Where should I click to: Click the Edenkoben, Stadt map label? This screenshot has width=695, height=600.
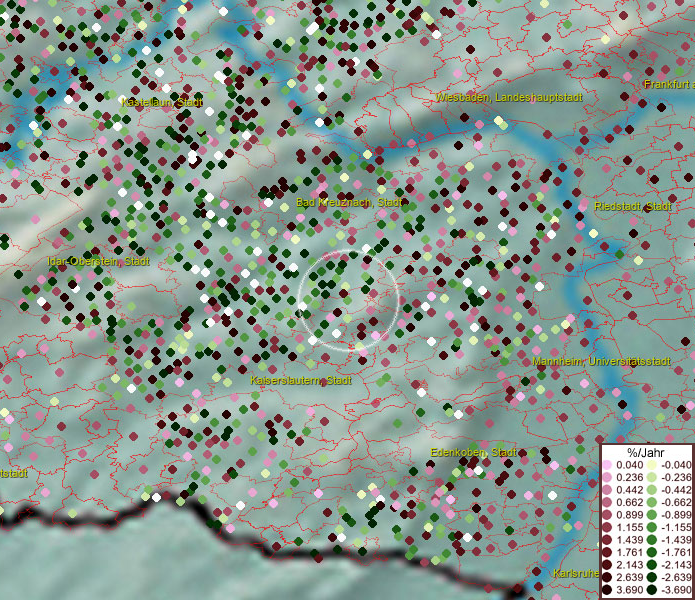(x=473, y=452)
